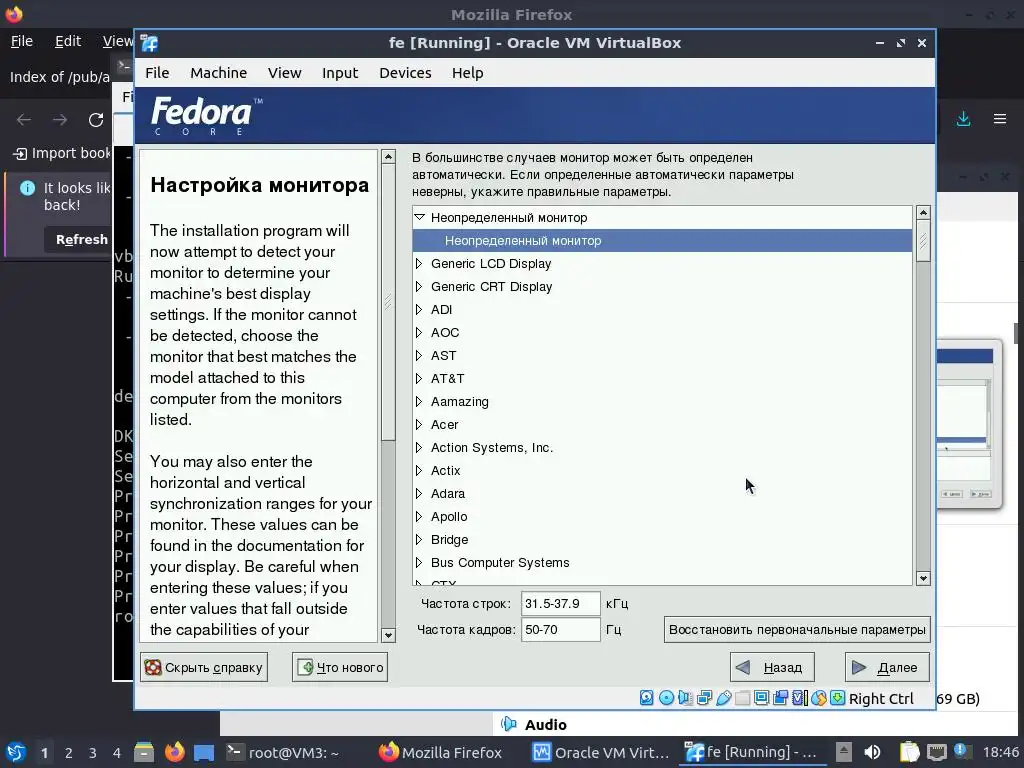Launch file manager from taskbar
This screenshot has height=768, width=1024.
point(144,752)
